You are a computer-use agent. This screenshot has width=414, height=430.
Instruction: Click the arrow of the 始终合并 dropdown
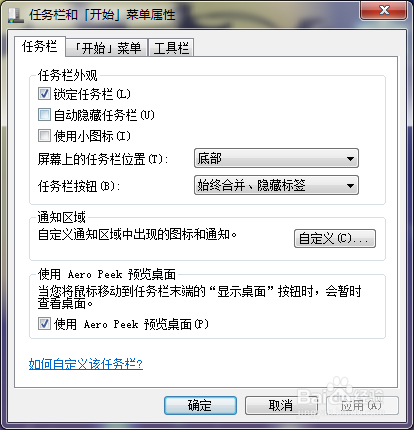[350, 186]
